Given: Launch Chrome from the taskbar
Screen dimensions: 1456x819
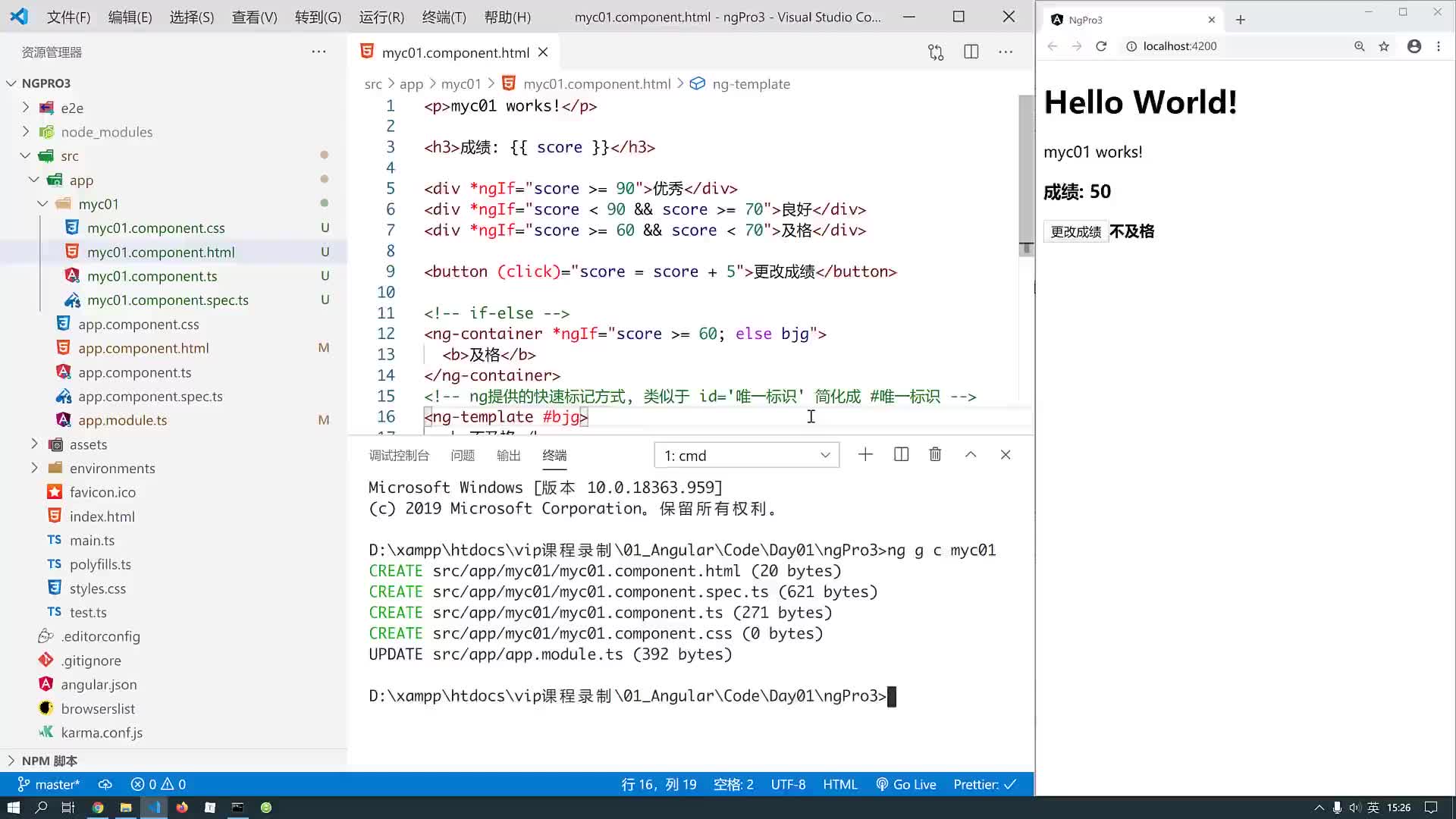Looking at the screenshot, I should (98, 808).
